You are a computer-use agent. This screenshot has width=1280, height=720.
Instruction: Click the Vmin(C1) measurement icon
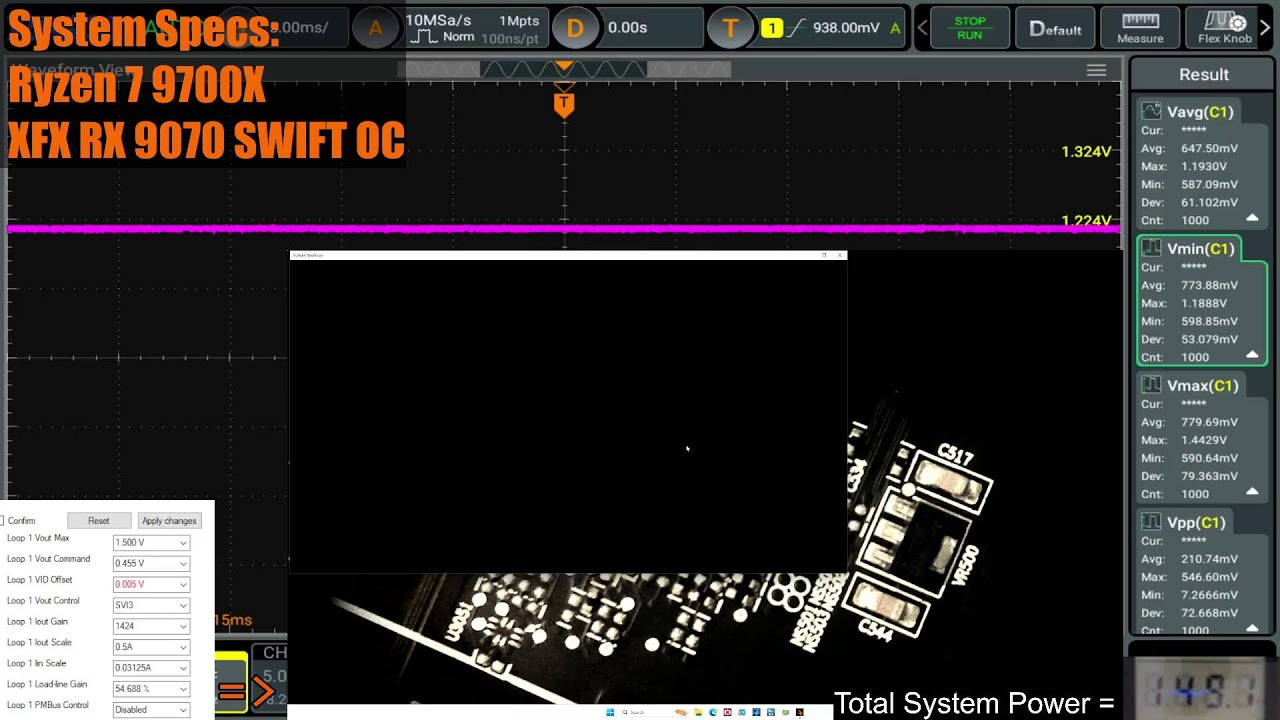click(1152, 248)
